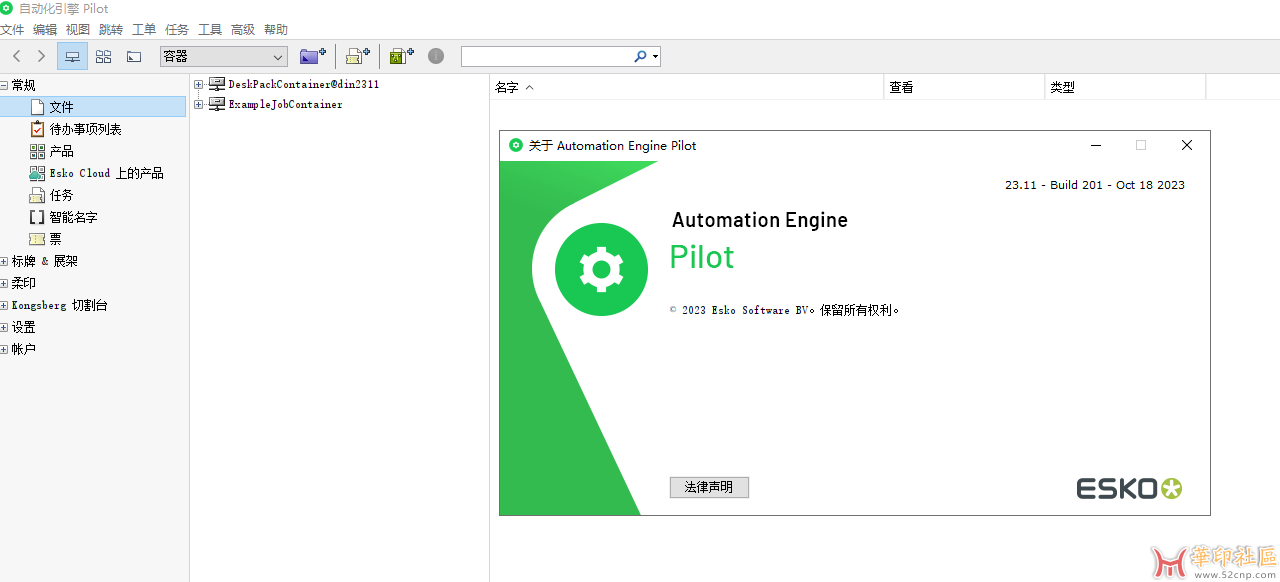Expand the ExampleJobContainer tree node
This screenshot has height=582, width=1280.
coord(198,105)
